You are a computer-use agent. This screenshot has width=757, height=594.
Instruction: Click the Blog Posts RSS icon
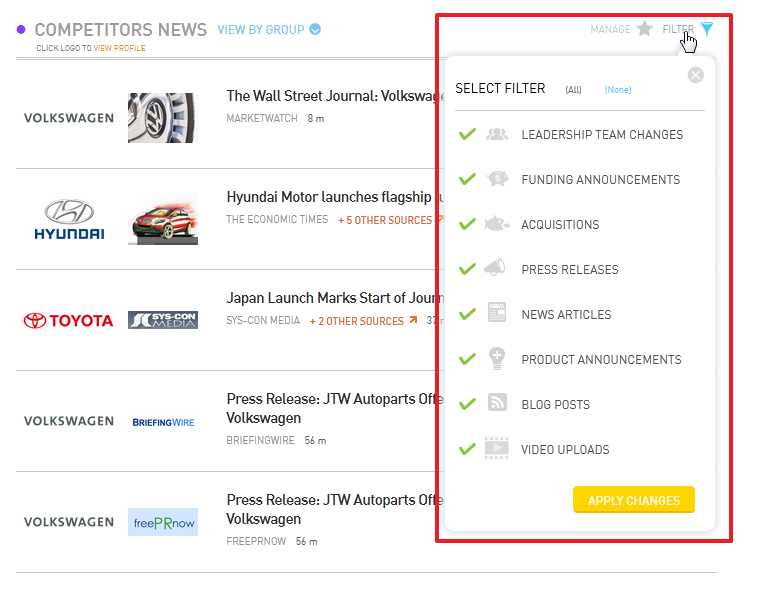pos(497,402)
